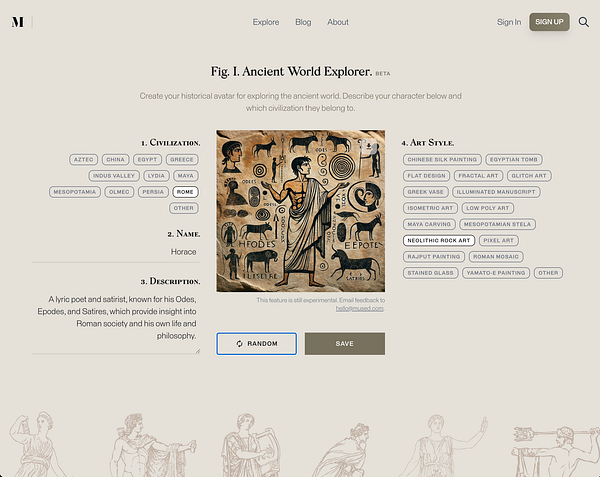Choose Pixel Art style
600x477 pixels.
[499, 241]
